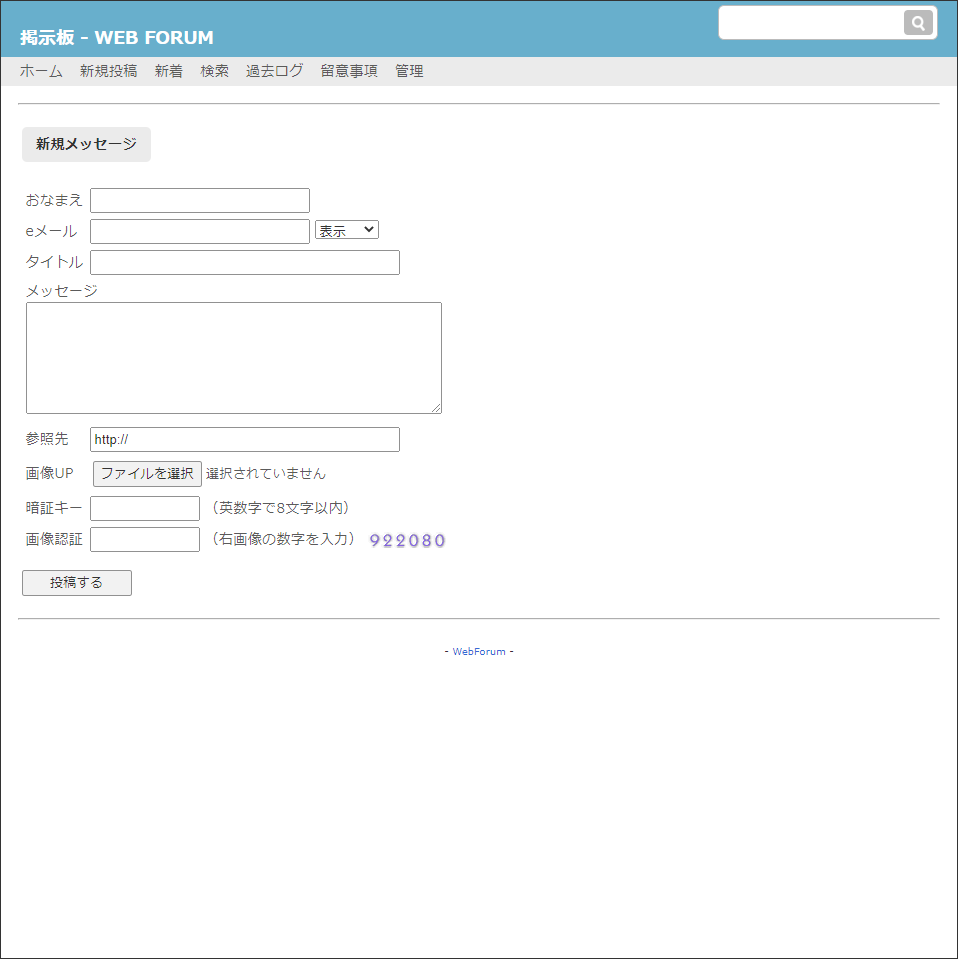Click the search magnifier icon in header

click(x=918, y=23)
